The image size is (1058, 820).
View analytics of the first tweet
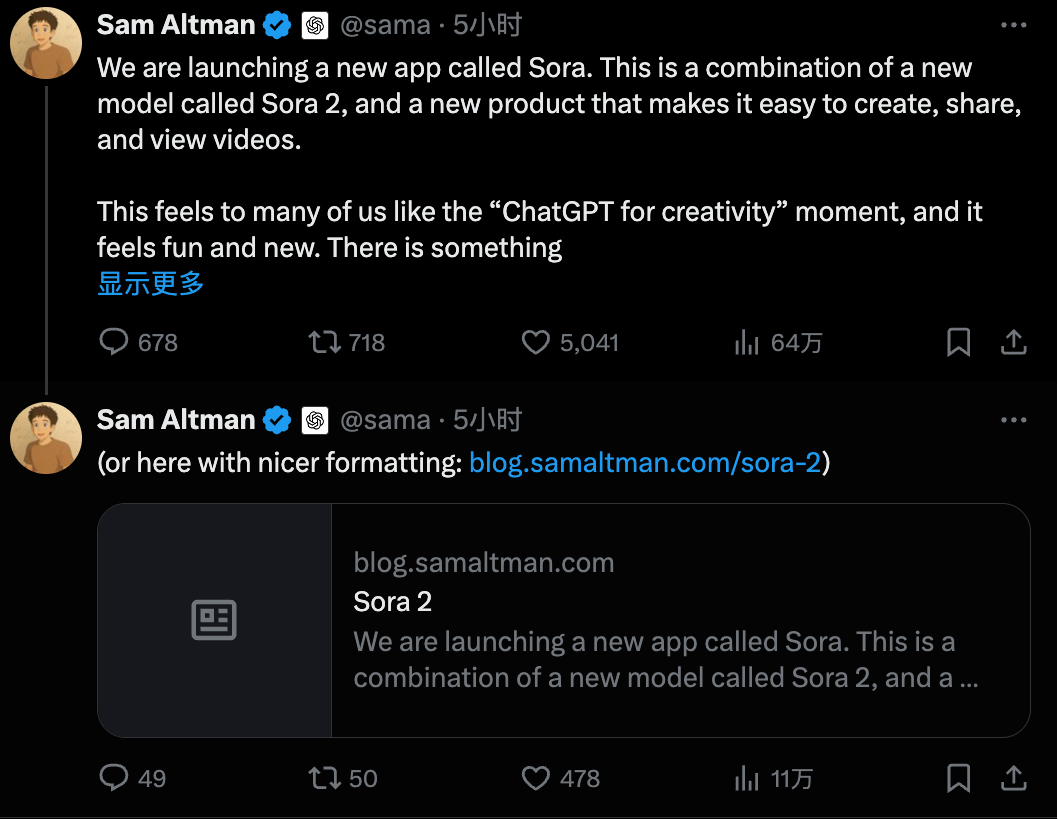click(x=747, y=343)
